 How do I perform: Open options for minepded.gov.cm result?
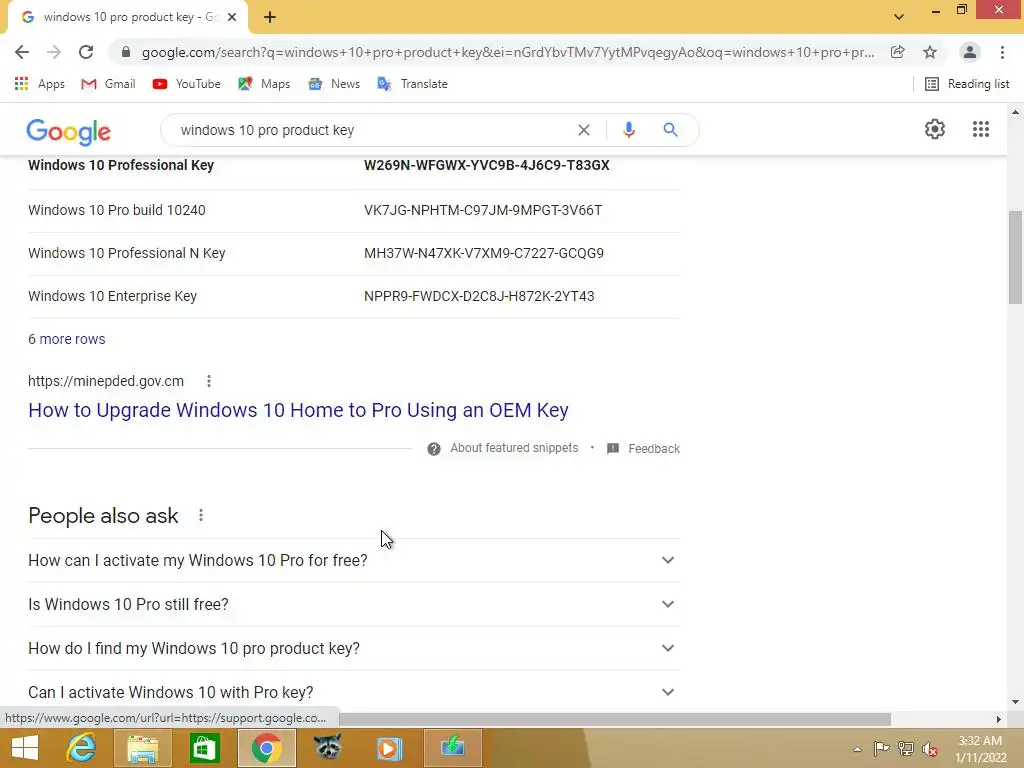(x=209, y=381)
